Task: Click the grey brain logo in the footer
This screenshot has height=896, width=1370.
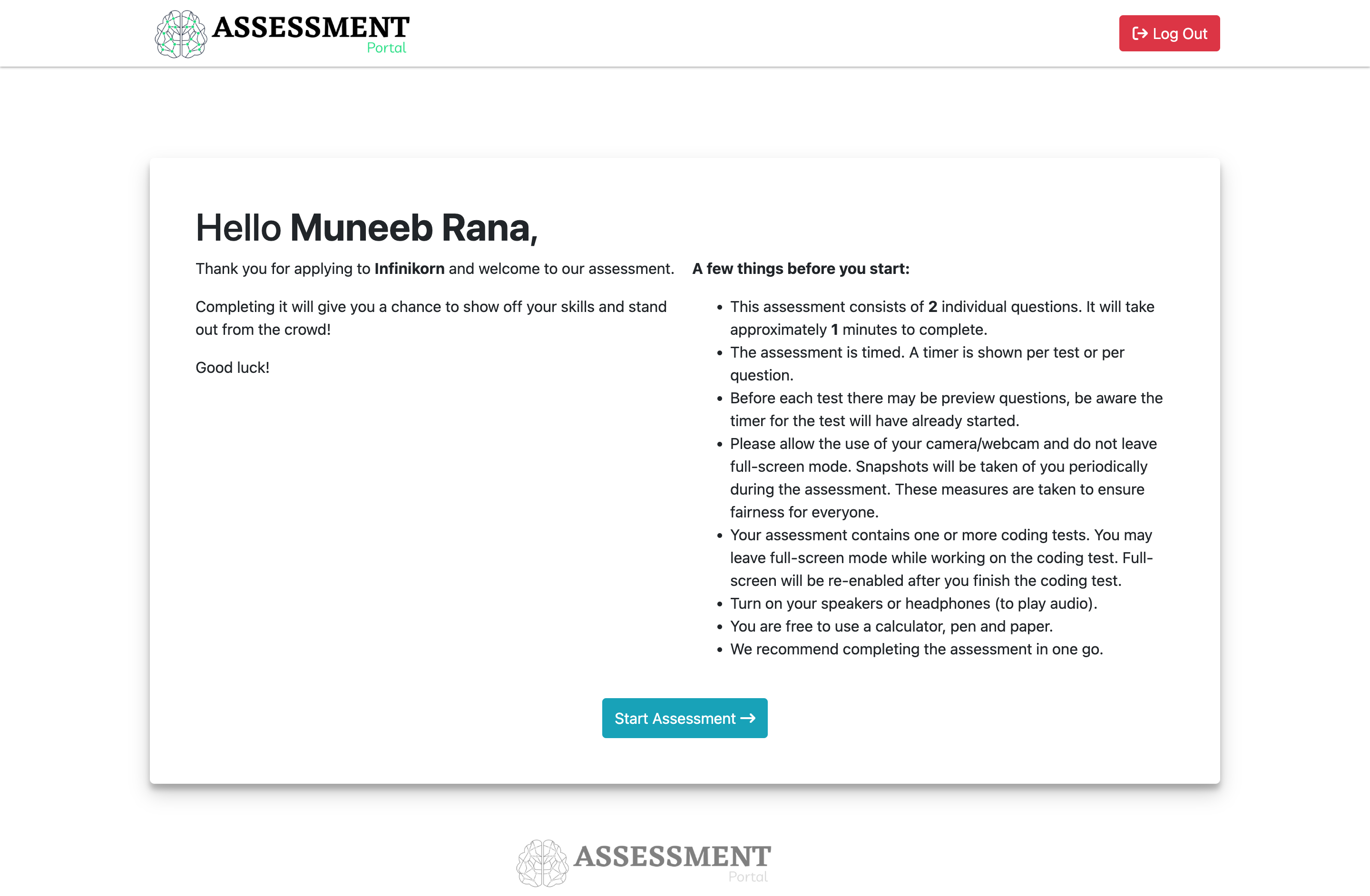Action: (x=542, y=863)
